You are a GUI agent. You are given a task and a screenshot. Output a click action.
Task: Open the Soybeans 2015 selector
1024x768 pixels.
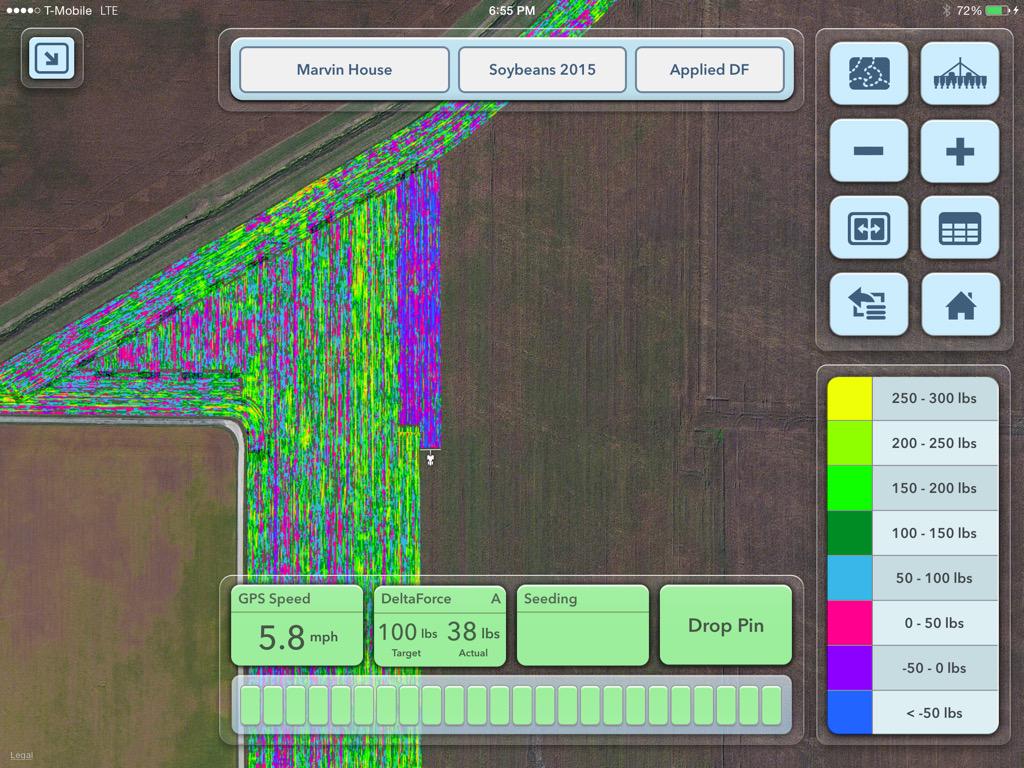point(542,69)
